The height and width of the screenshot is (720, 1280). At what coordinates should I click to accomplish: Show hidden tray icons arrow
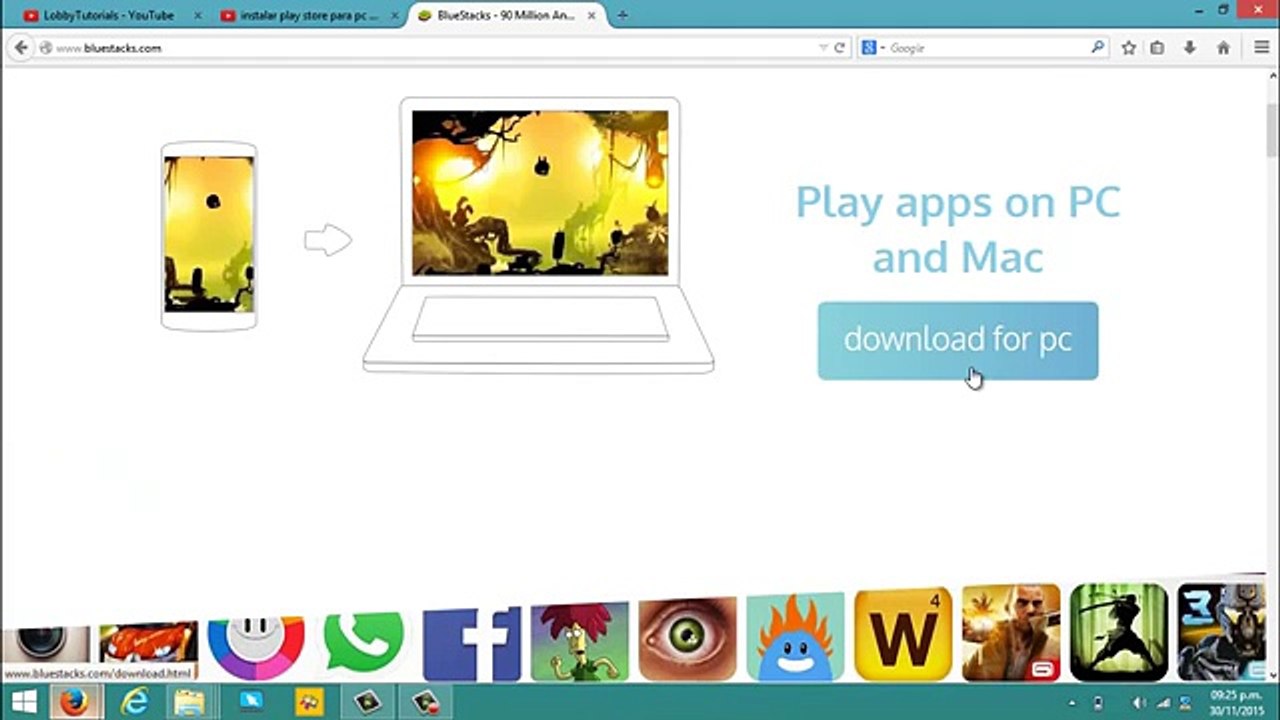(x=1071, y=703)
